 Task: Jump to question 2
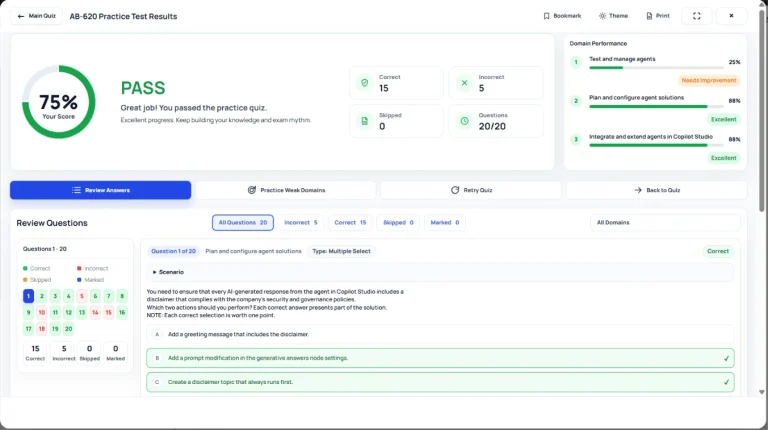[x=42, y=296]
